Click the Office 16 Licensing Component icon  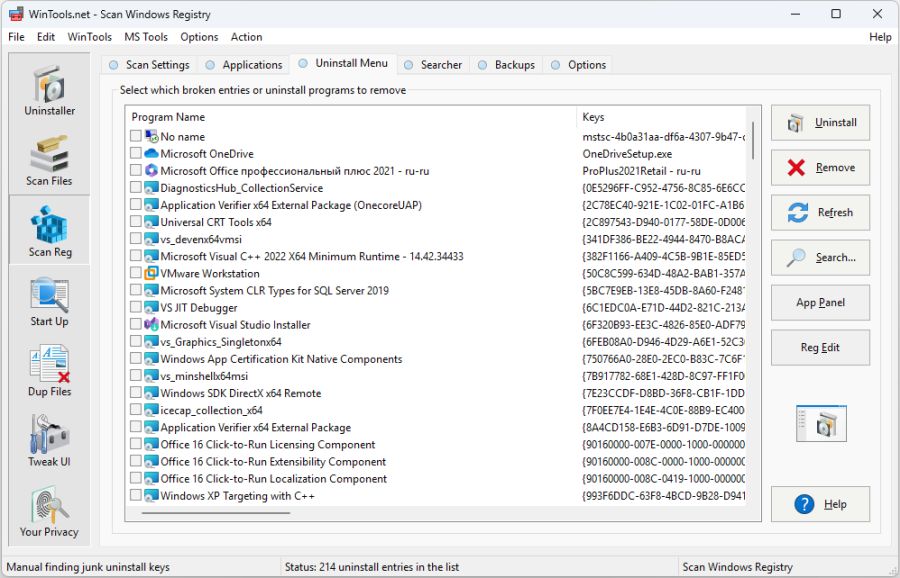pos(151,444)
